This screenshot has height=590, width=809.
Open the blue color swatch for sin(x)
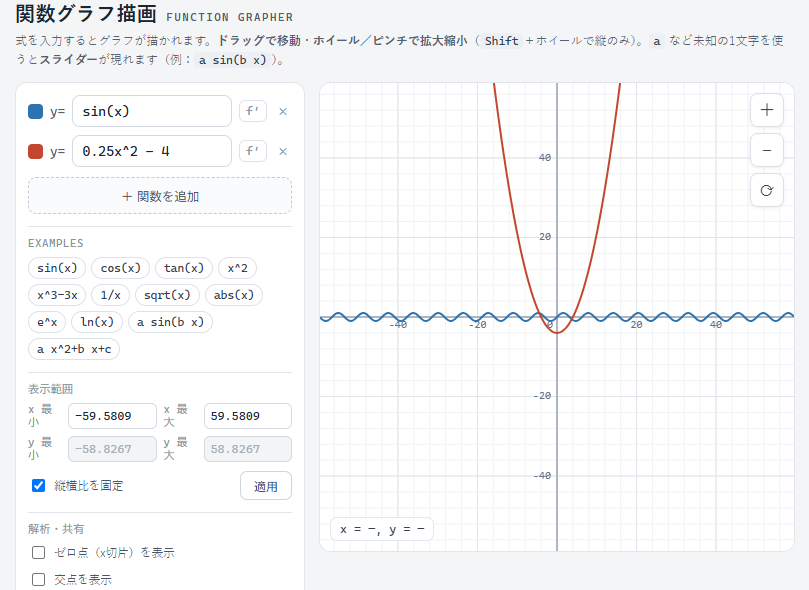(36, 111)
